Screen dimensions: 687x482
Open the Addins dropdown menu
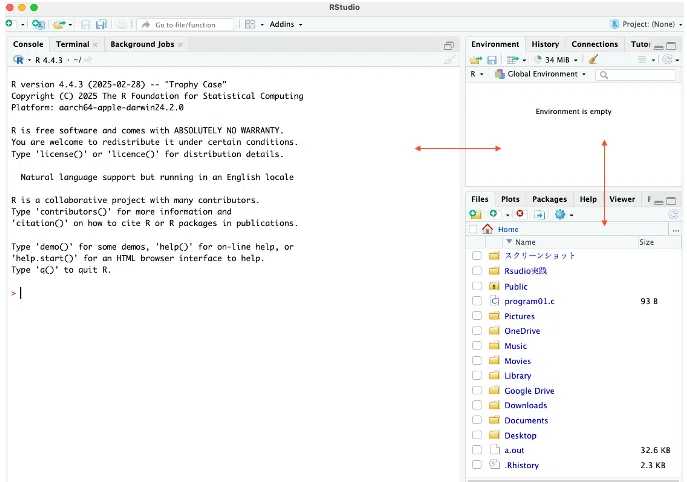pyautogui.click(x=286, y=25)
